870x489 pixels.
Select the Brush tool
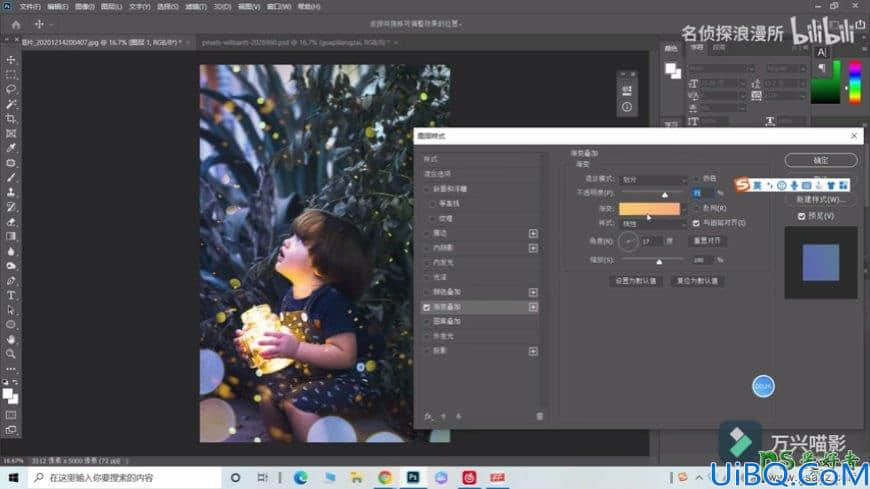11,178
